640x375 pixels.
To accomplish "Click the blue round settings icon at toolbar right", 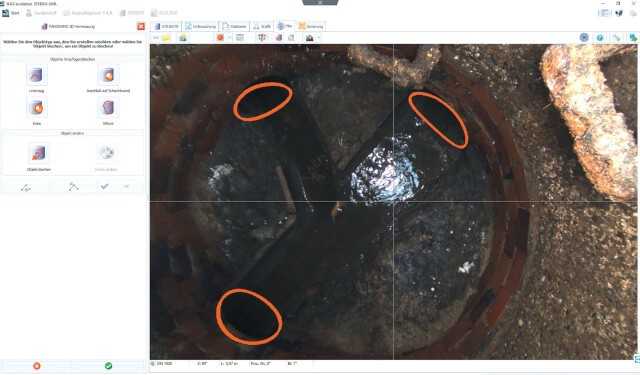I will pyautogui.click(x=584, y=38).
